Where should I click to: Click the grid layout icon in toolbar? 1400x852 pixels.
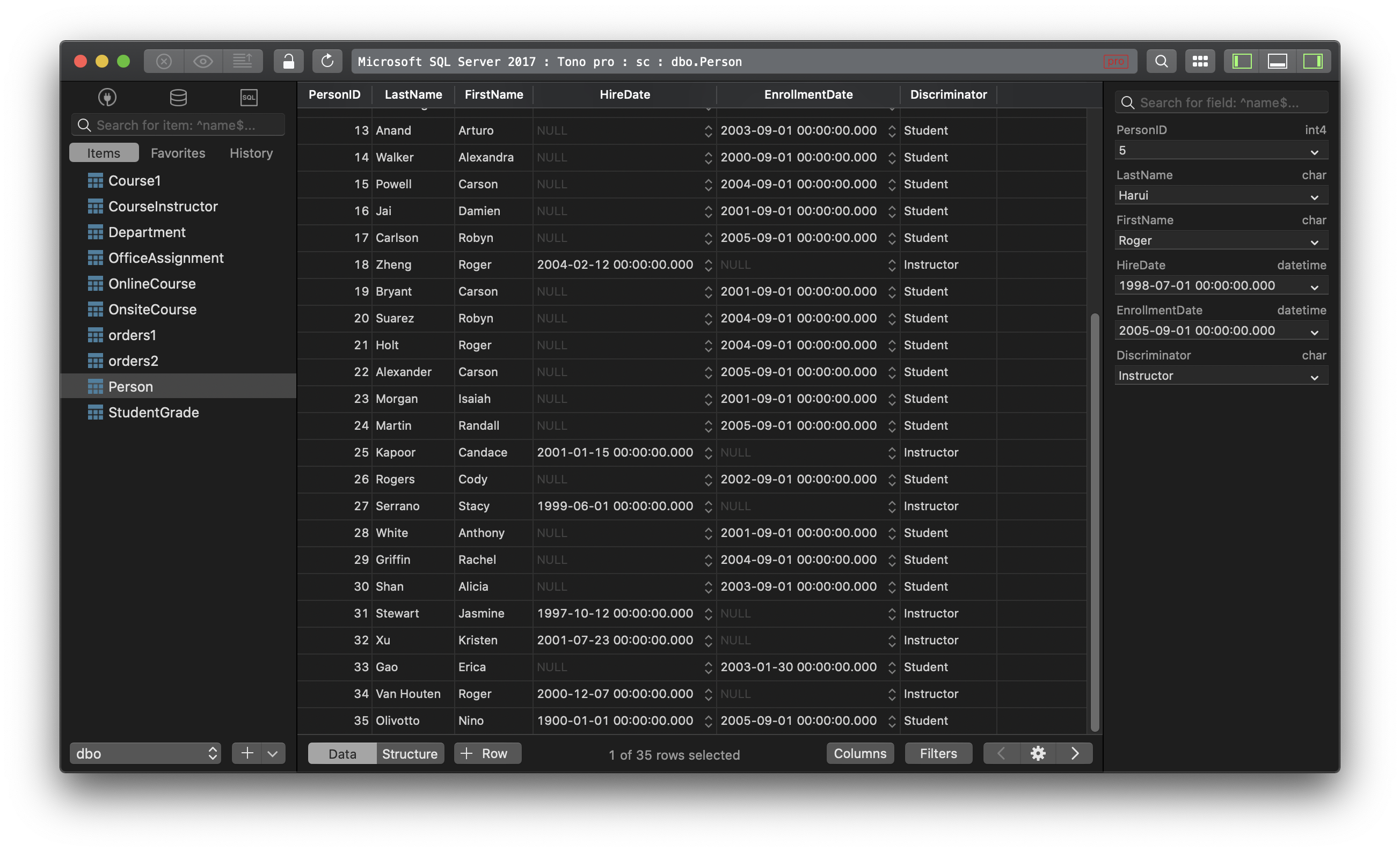pyautogui.click(x=1199, y=60)
